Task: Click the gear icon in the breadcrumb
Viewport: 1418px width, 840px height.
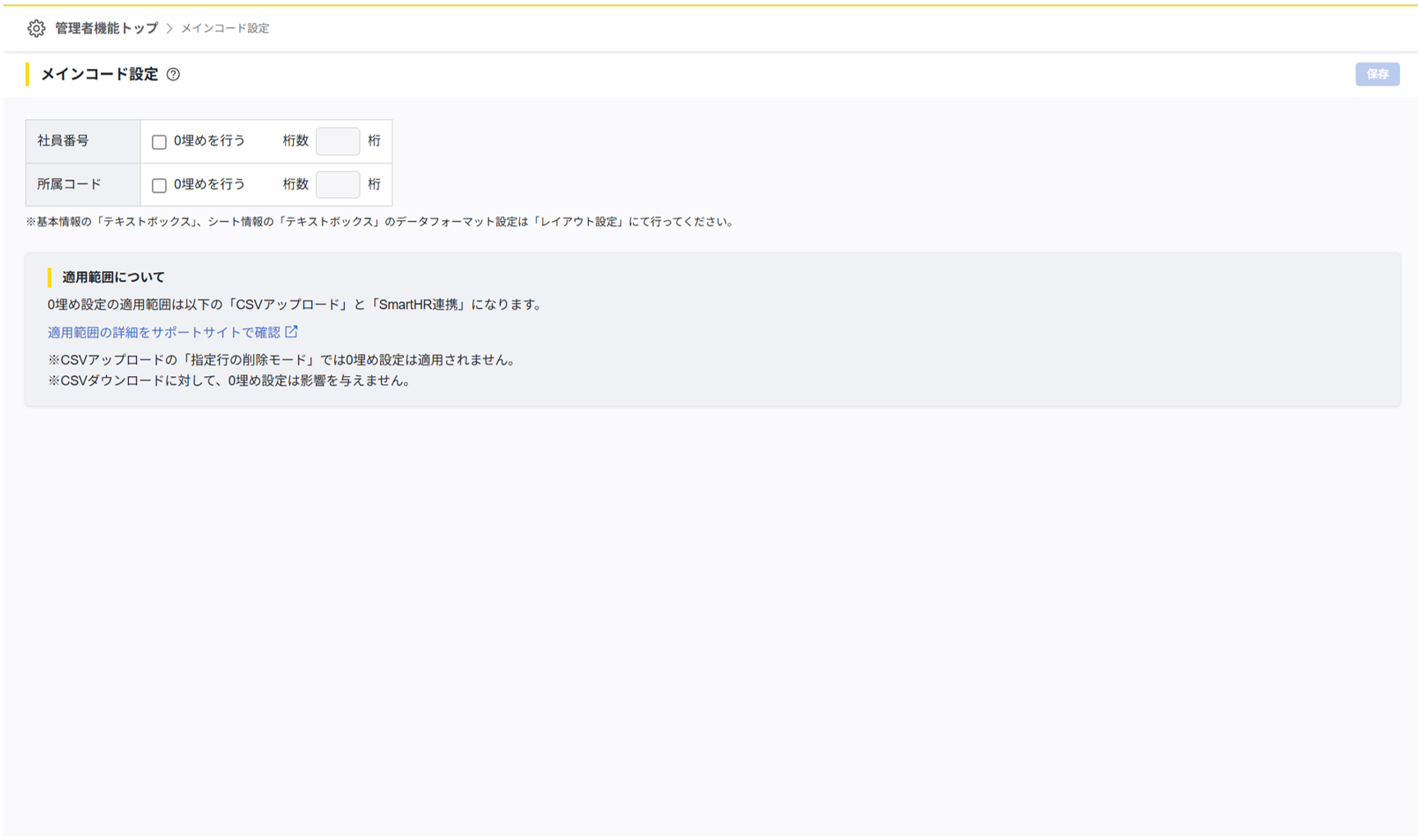Action: pos(36,29)
